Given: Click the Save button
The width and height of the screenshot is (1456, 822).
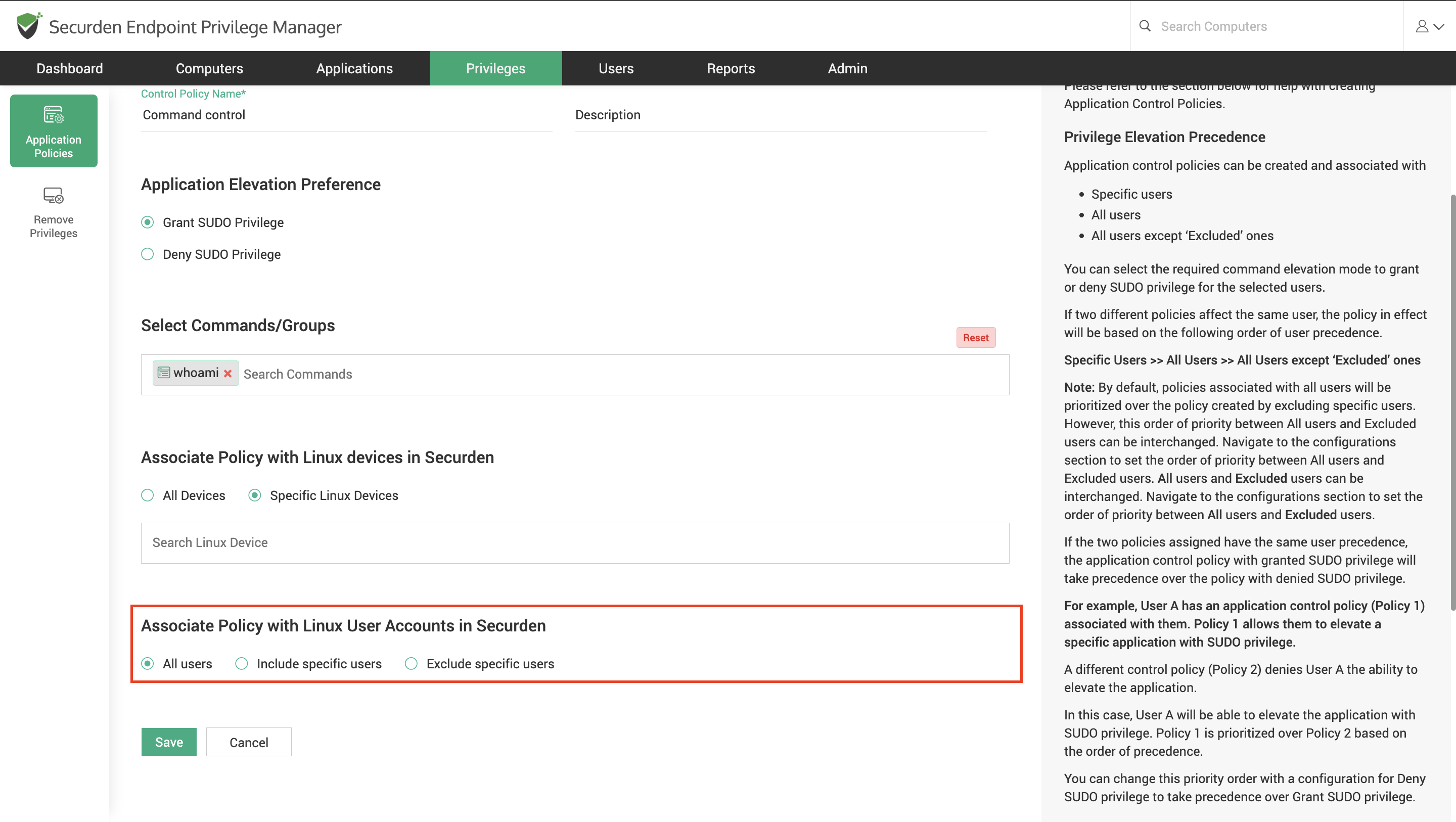Looking at the screenshot, I should coord(169,742).
